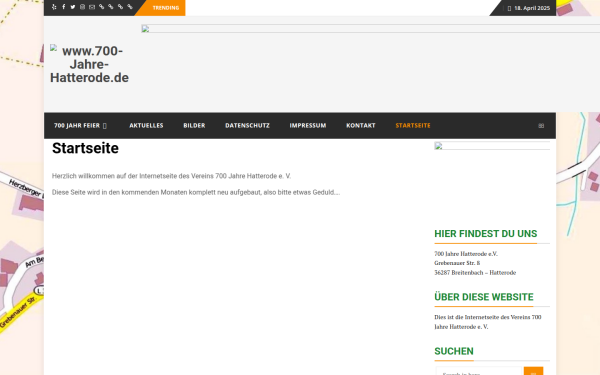Click the email envelope icon

tap(92, 7)
